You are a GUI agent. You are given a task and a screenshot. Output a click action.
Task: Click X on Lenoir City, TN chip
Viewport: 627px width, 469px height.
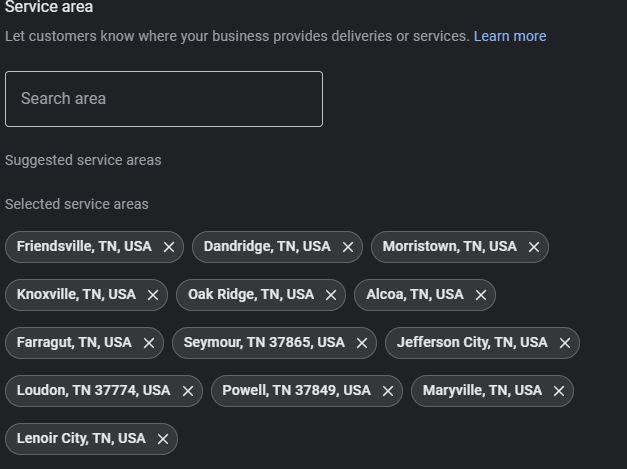click(x=163, y=439)
